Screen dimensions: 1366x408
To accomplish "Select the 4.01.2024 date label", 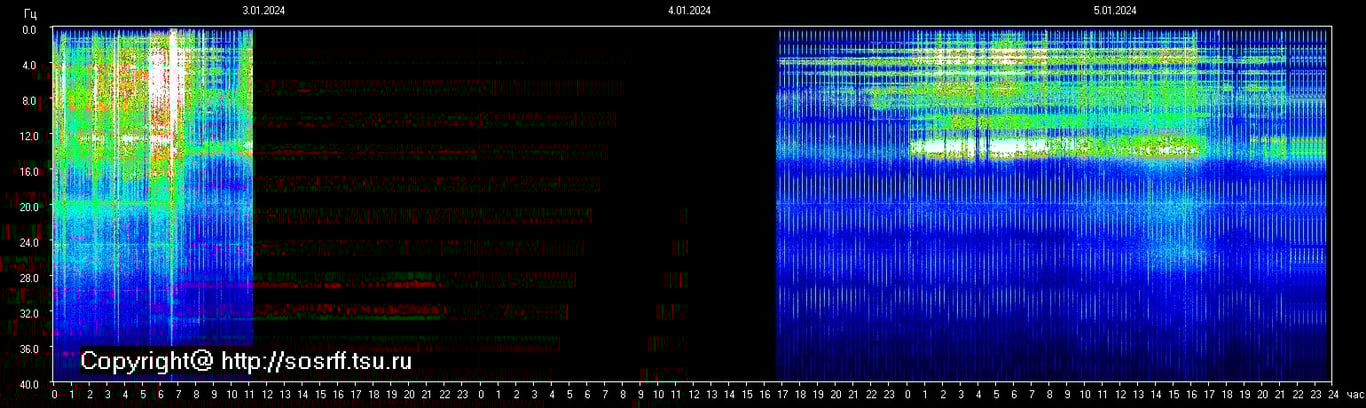I will [x=689, y=11].
